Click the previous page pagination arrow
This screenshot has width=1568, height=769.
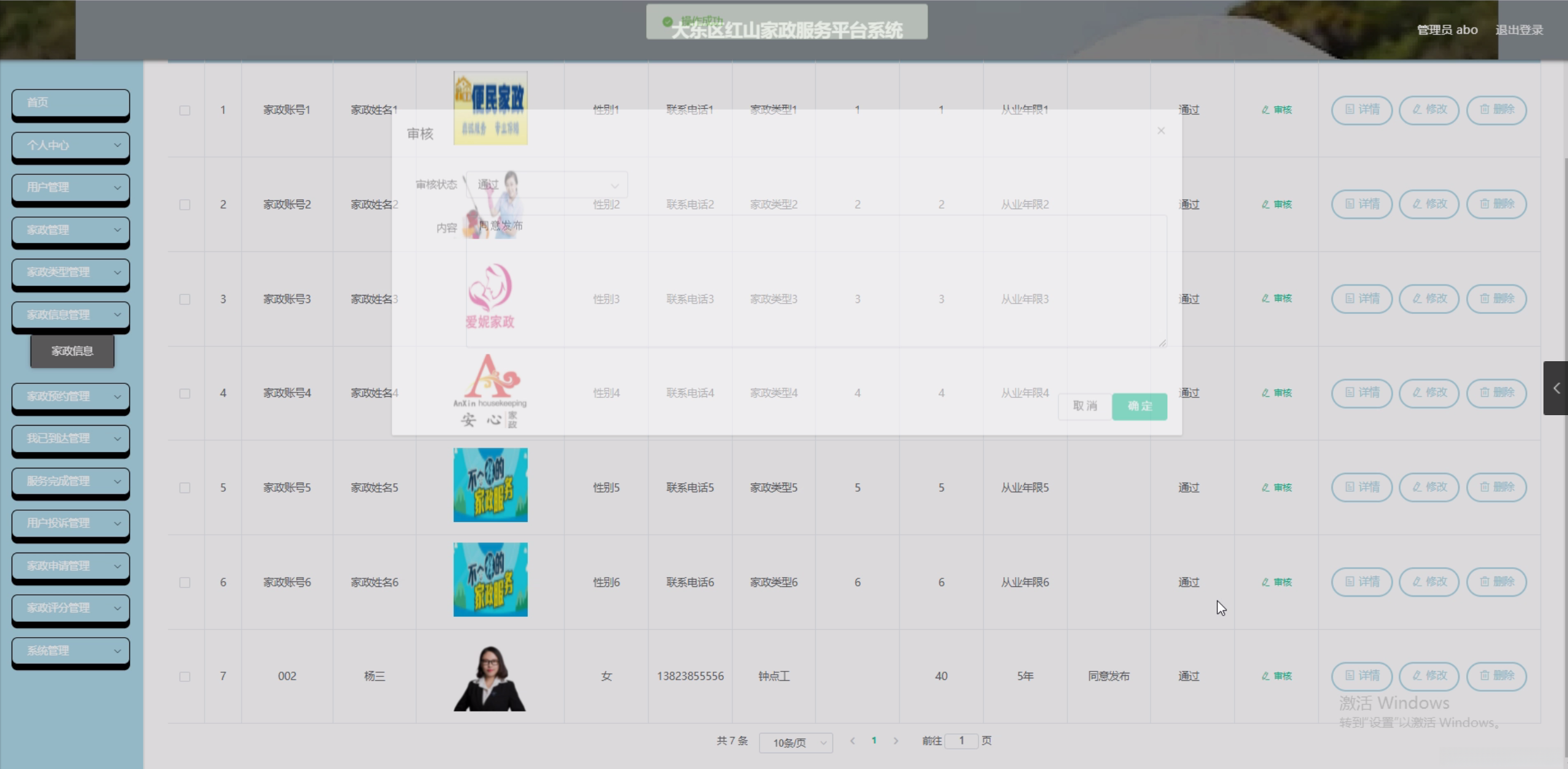pos(852,741)
